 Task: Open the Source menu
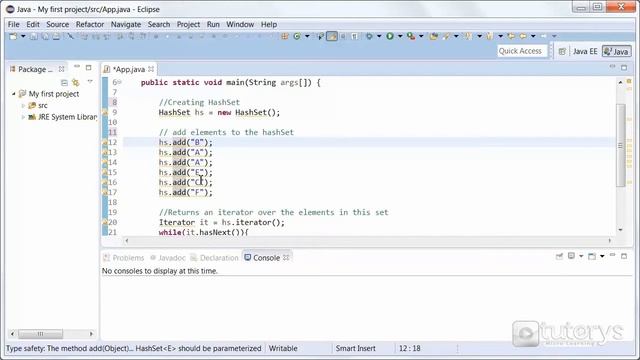58,24
